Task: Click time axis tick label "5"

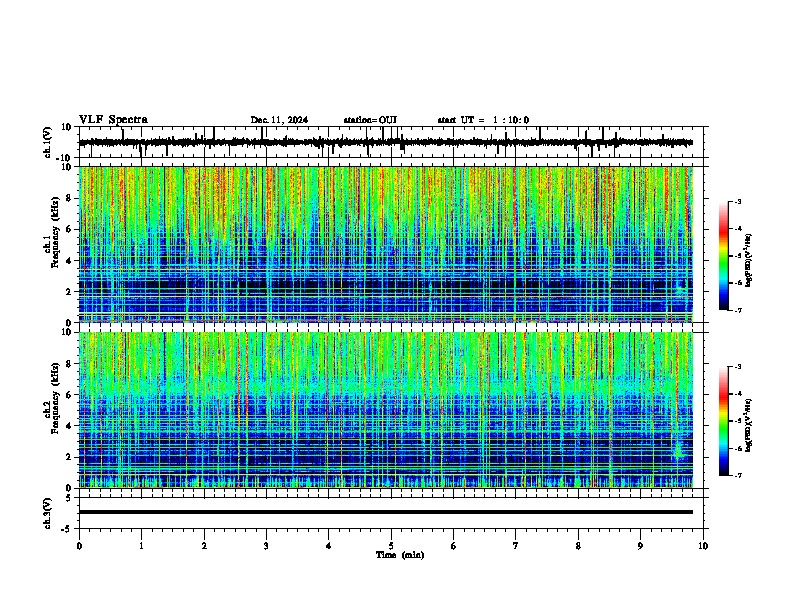Action: pos(391,546)
